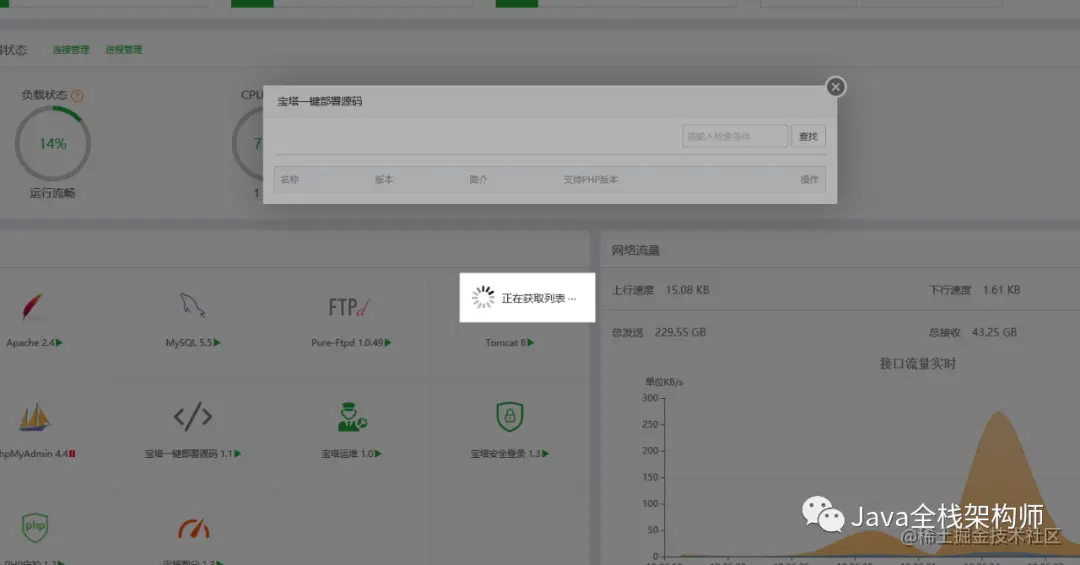
Task: Click the 接口流量实时 chart title
Action: click(x=918, y=363)
